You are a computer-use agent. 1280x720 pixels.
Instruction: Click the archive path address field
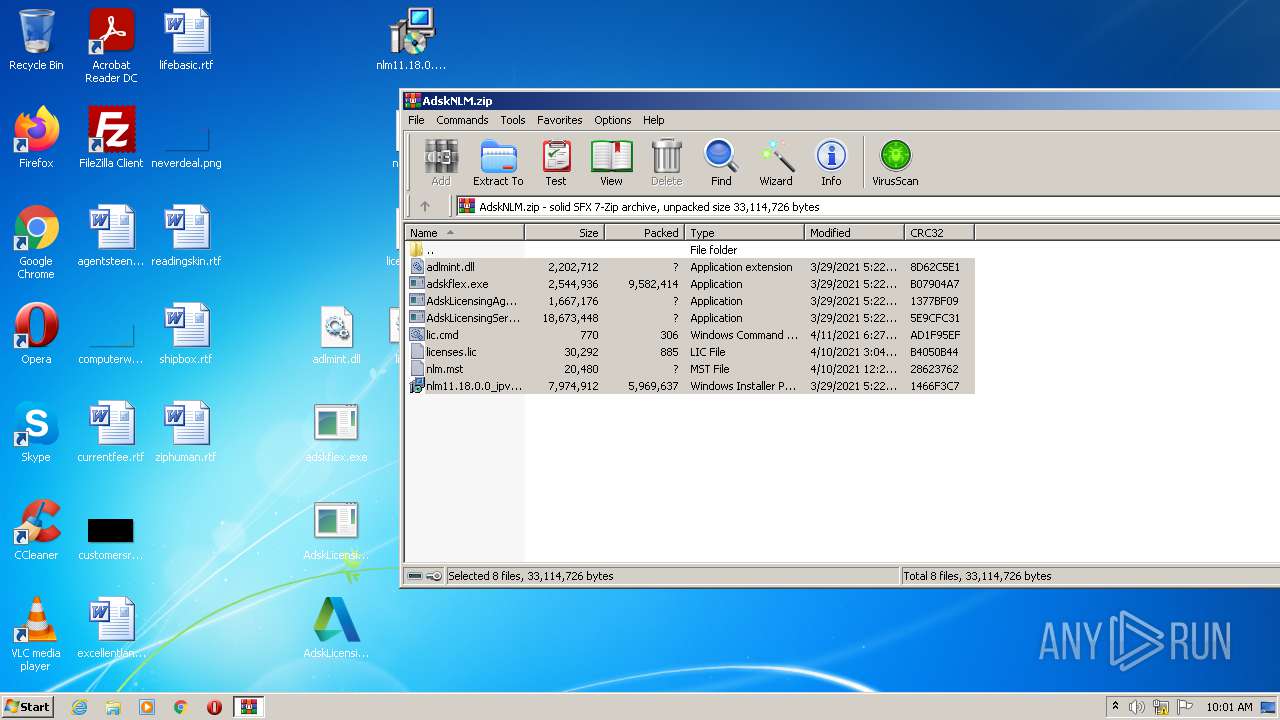click(868, 207)
